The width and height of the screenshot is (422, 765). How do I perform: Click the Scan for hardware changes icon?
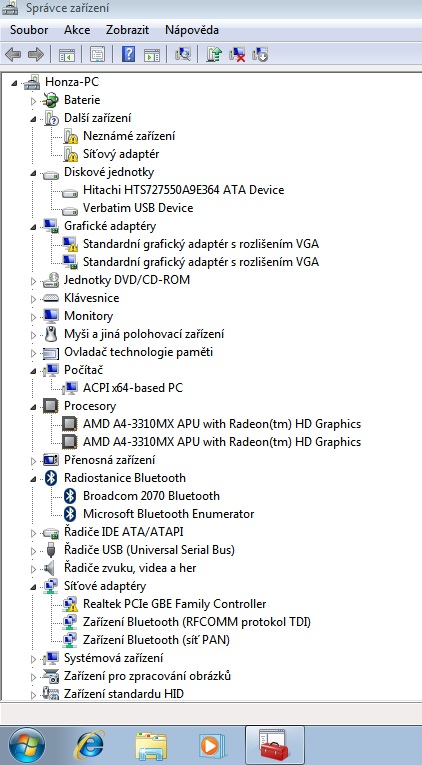coord(182,54)
